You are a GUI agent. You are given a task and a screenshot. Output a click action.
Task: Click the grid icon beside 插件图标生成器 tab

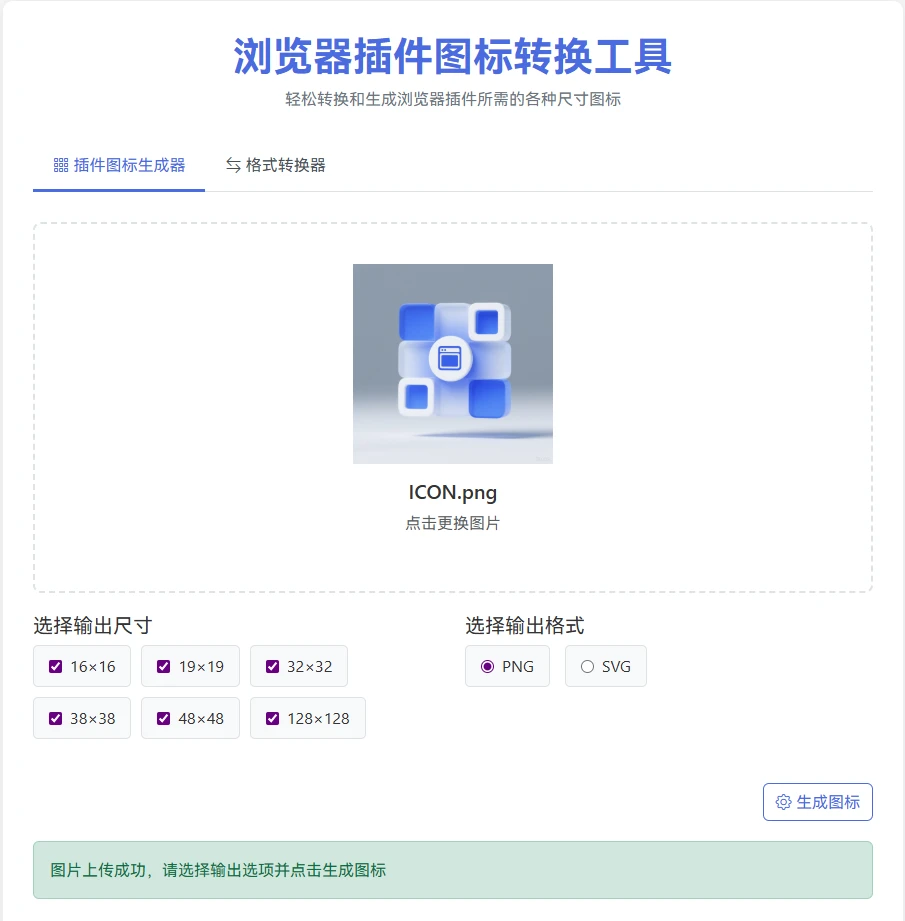[61, 165]
